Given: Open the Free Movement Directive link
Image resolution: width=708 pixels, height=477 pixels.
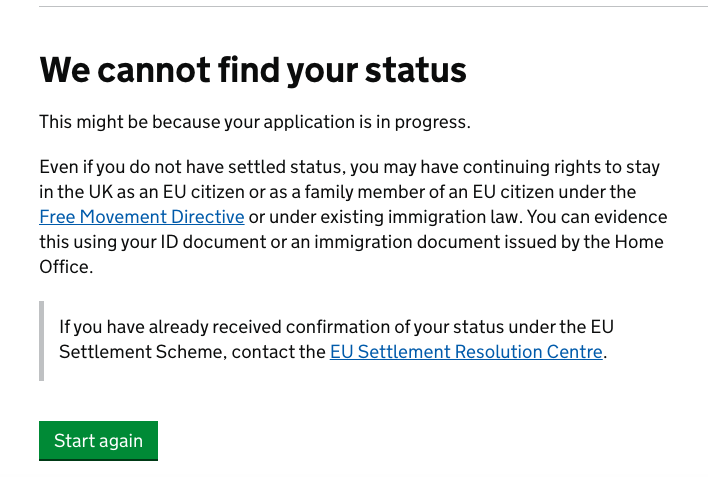Looking at the screenshot, I should [x=142, y=217].
